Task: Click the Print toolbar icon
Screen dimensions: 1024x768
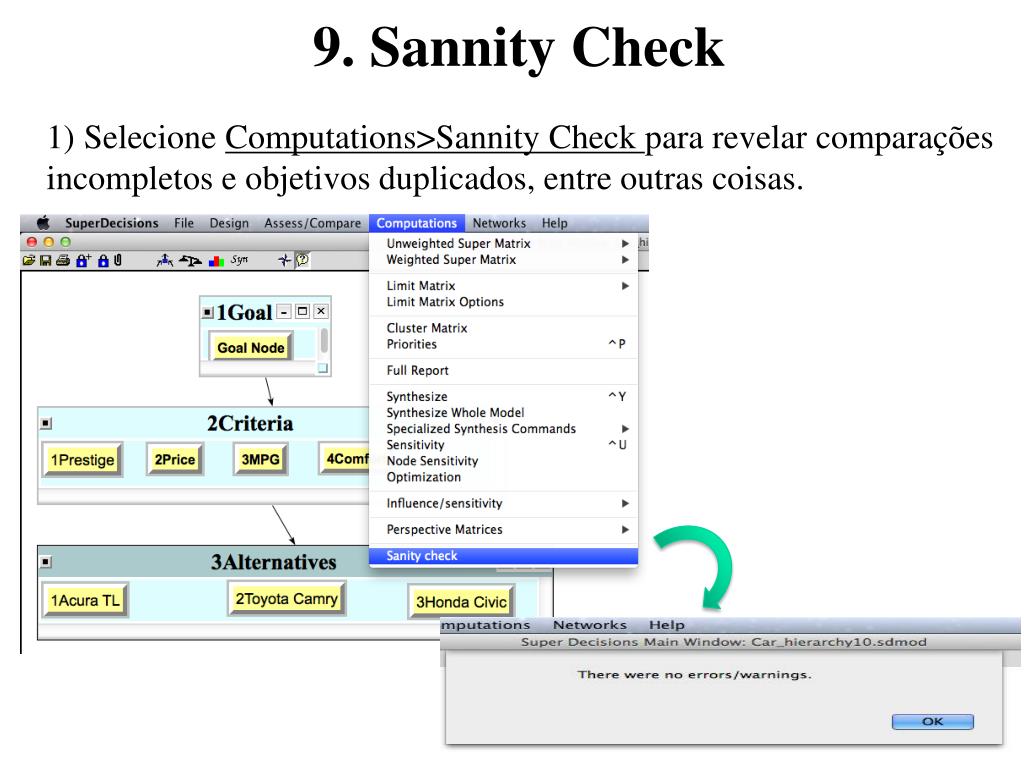Action: point(63,261)
